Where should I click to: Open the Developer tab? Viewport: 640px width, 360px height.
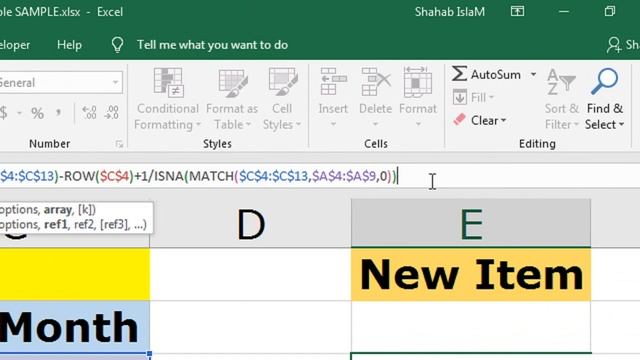(15, 45)
